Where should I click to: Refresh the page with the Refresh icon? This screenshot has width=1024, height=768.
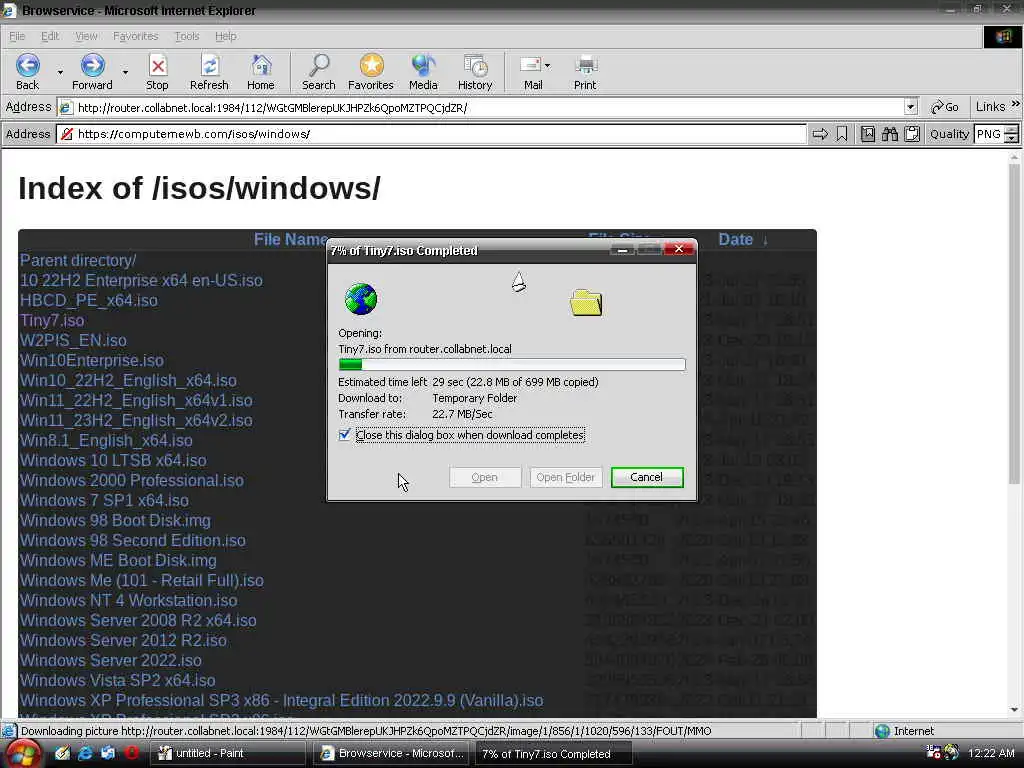pyautogui.click(x=210, y=65)
